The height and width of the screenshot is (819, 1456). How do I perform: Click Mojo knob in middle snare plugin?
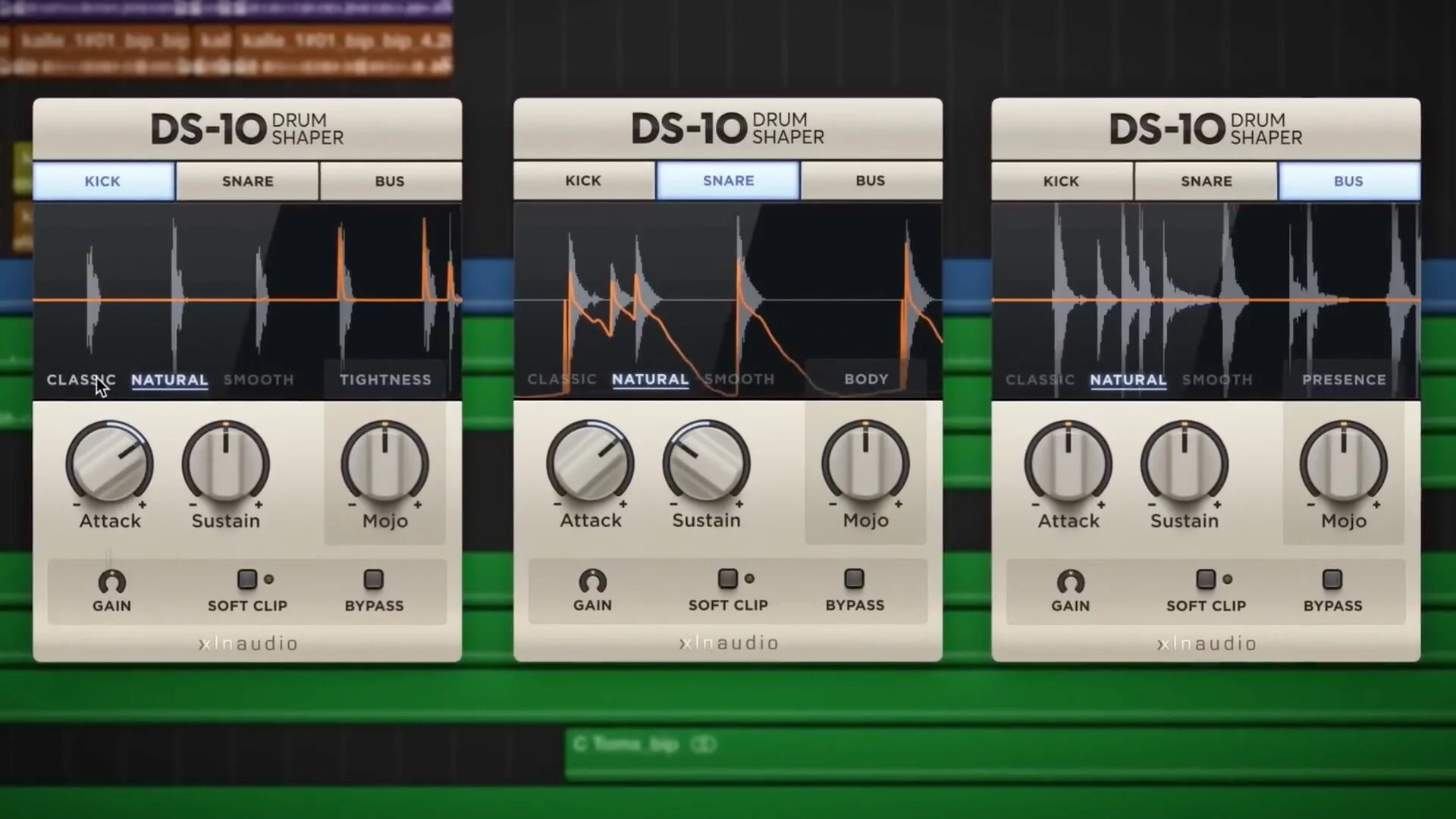[866, 461]
